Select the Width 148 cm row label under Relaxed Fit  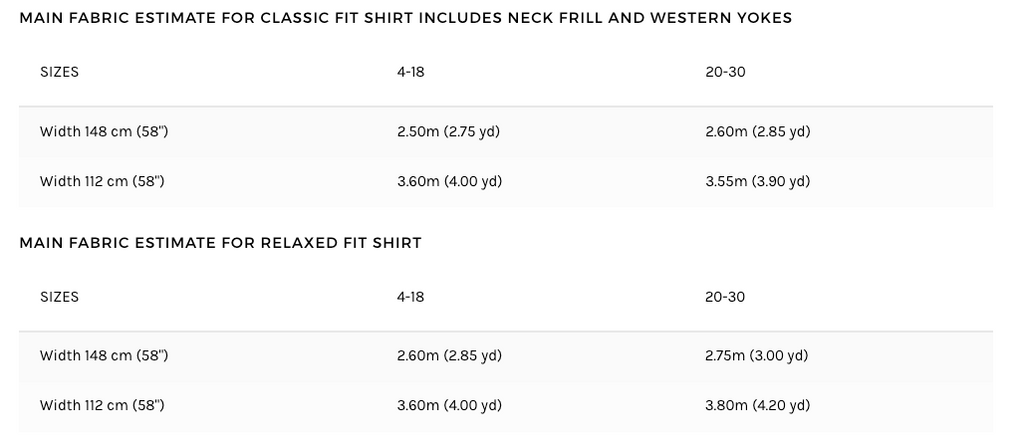coord(103,355)
